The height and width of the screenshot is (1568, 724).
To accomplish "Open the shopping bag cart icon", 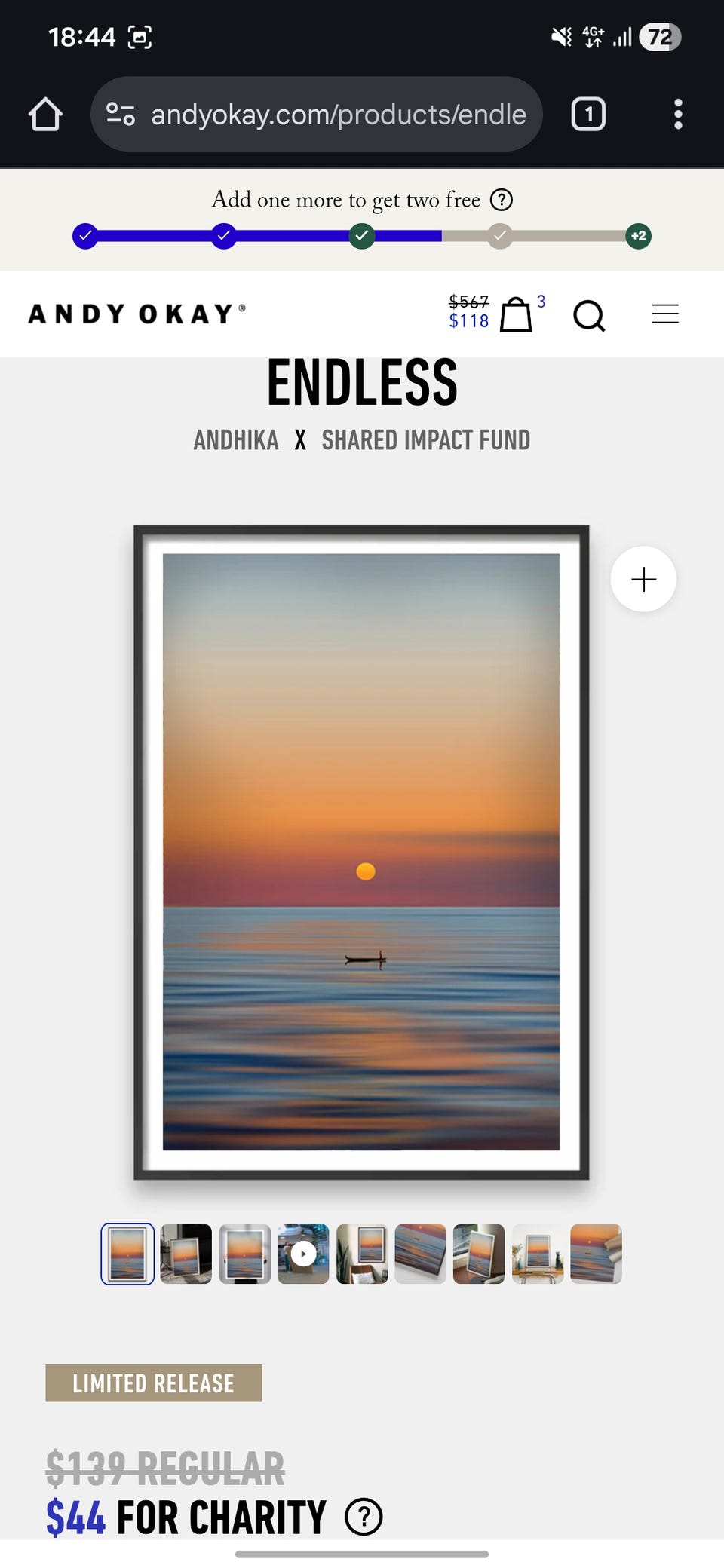I will 516,314.
